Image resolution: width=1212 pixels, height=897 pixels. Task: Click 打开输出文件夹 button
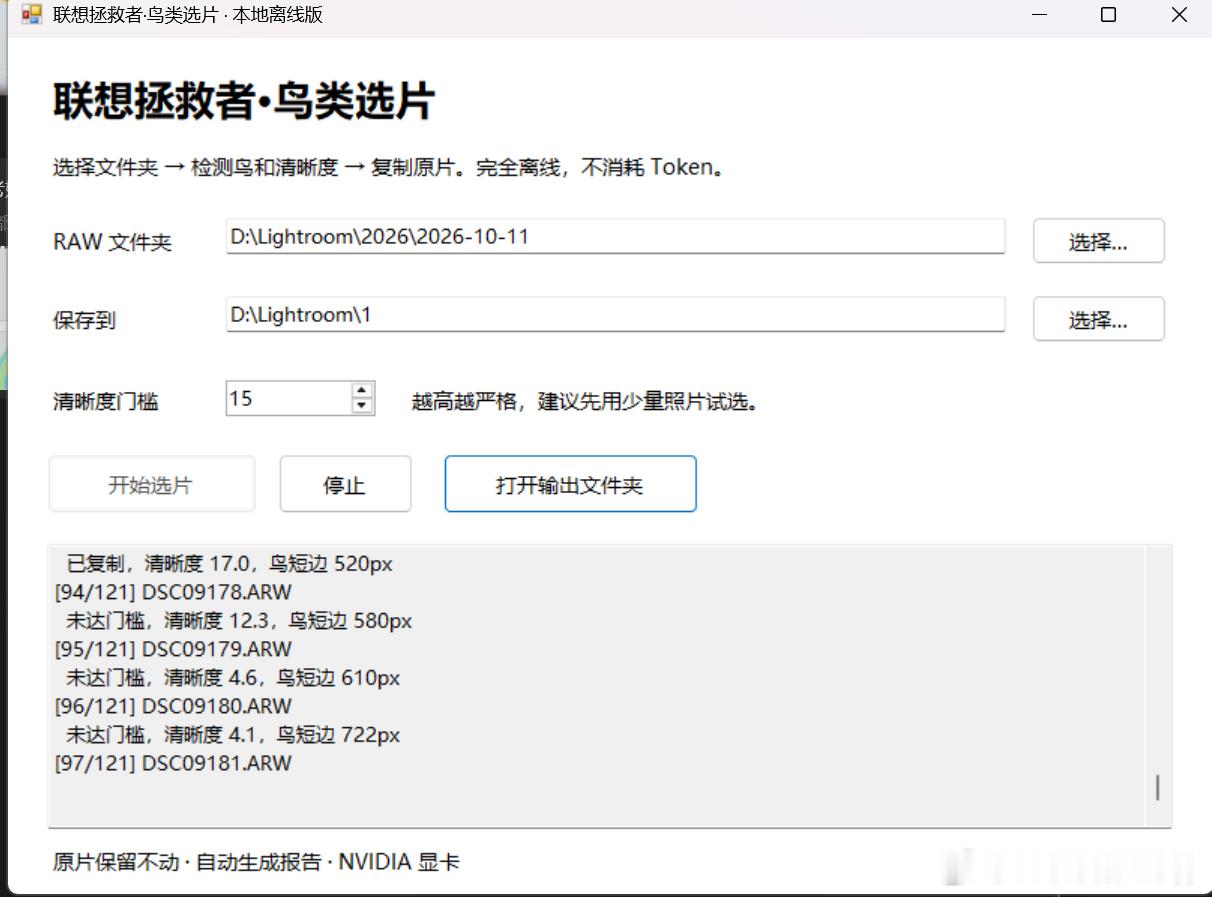570,485
